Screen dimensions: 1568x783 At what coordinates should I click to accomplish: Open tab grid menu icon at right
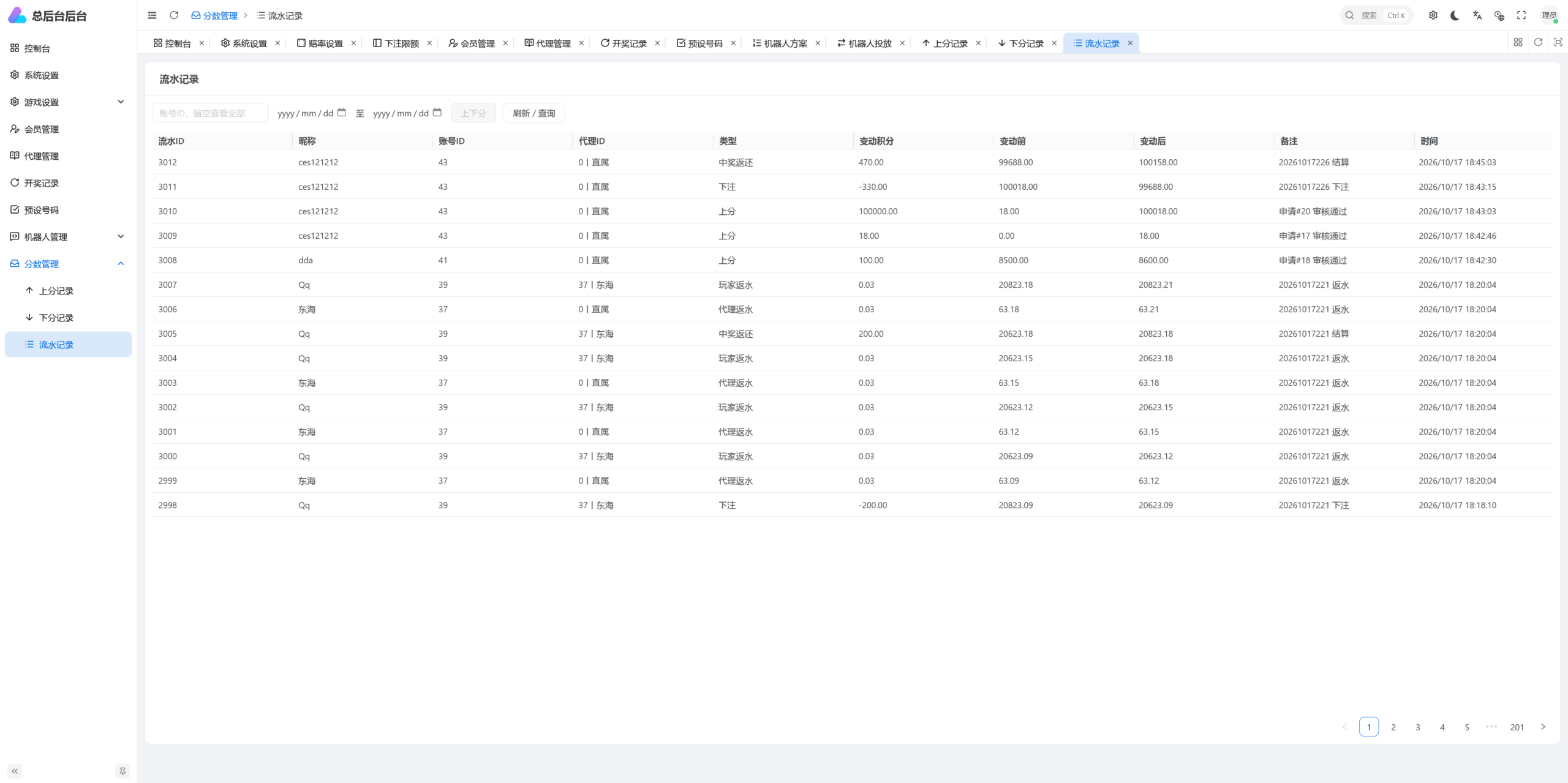1518,42
